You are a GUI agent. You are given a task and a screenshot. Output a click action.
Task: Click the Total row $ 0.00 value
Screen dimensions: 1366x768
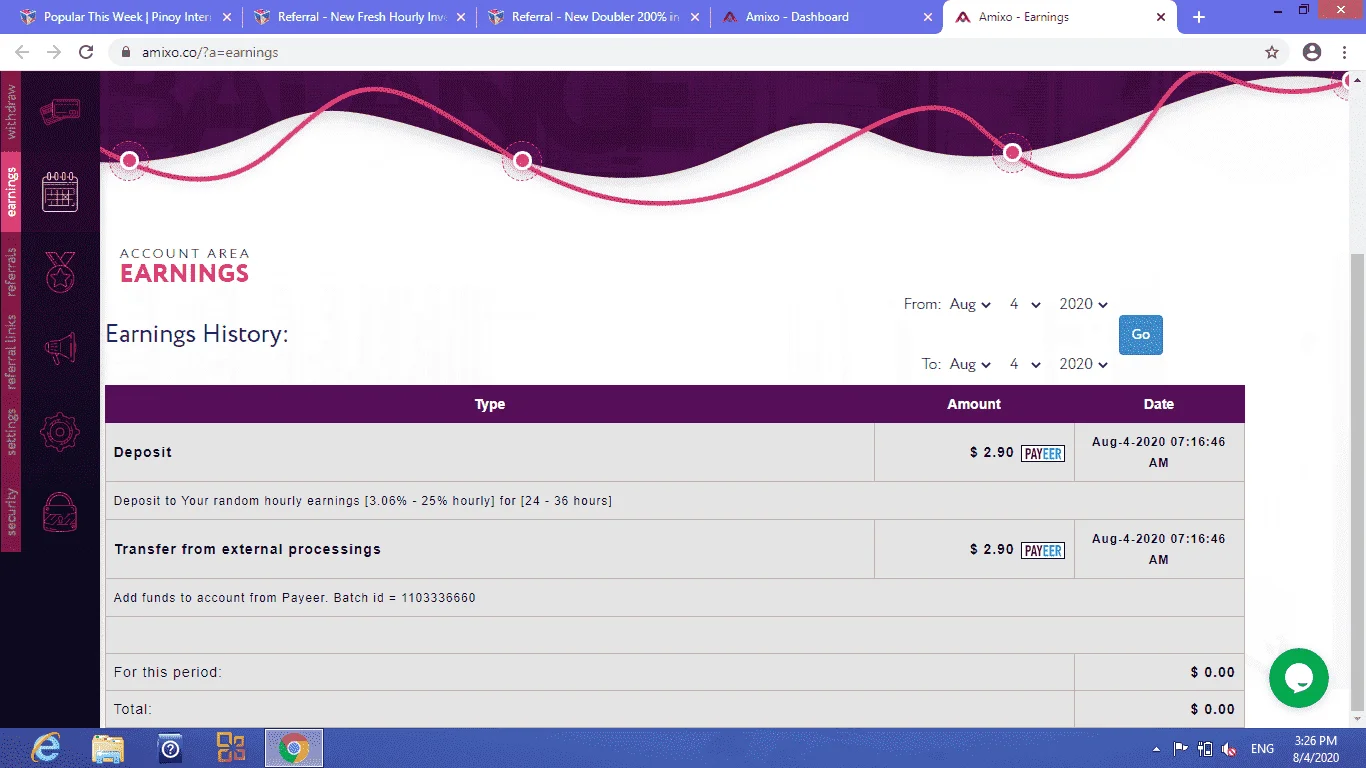(x=1212, y=709)
